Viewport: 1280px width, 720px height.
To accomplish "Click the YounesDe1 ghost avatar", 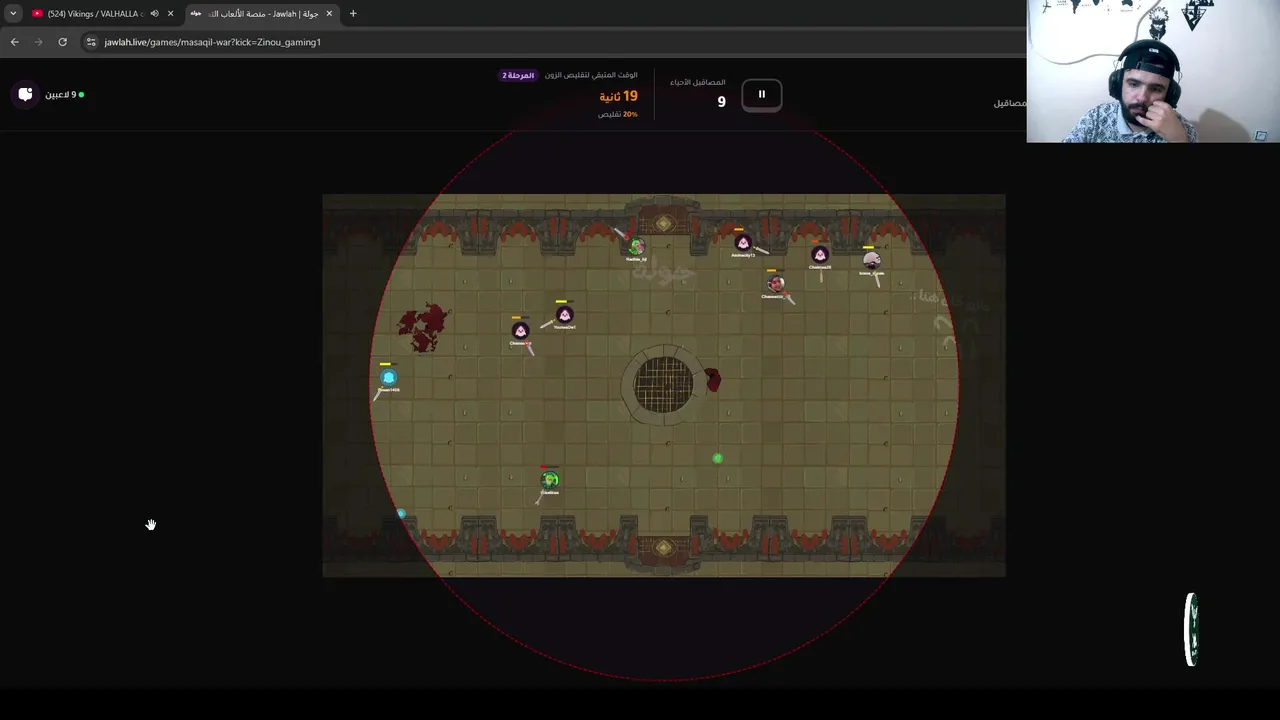I will [564, 315].
